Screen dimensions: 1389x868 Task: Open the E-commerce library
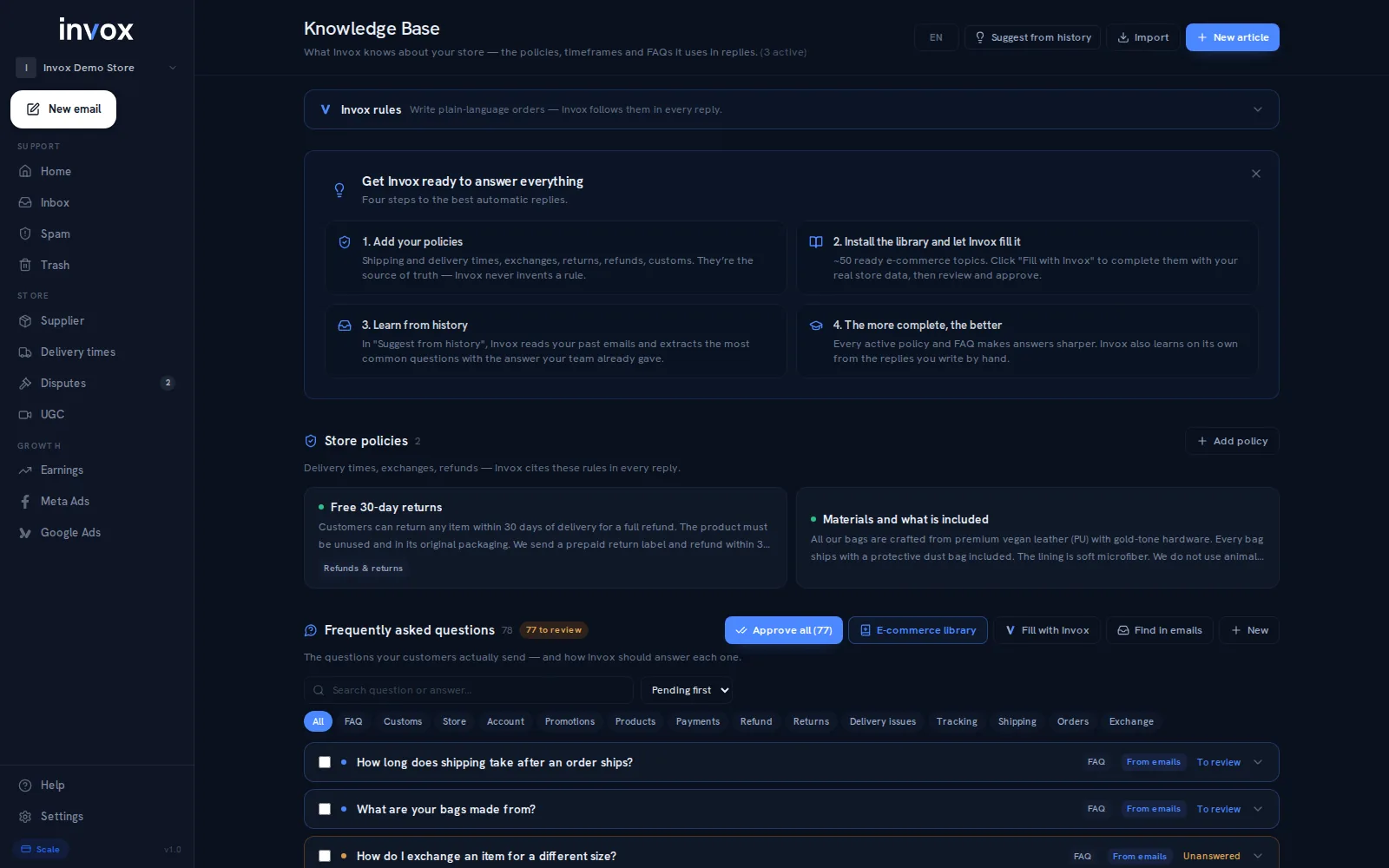(x=918, y=630)
